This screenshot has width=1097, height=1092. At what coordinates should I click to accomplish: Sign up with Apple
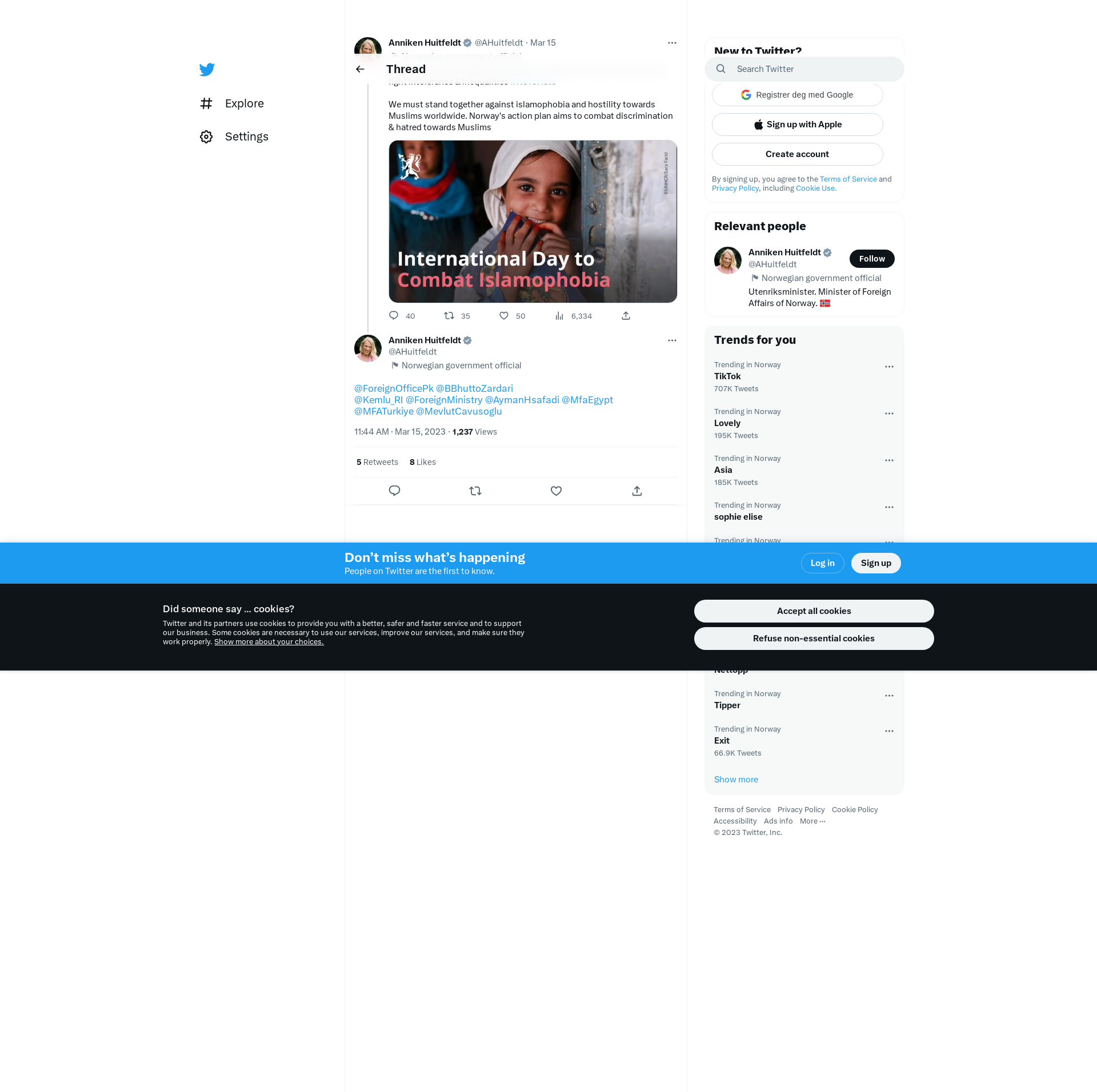798,125
